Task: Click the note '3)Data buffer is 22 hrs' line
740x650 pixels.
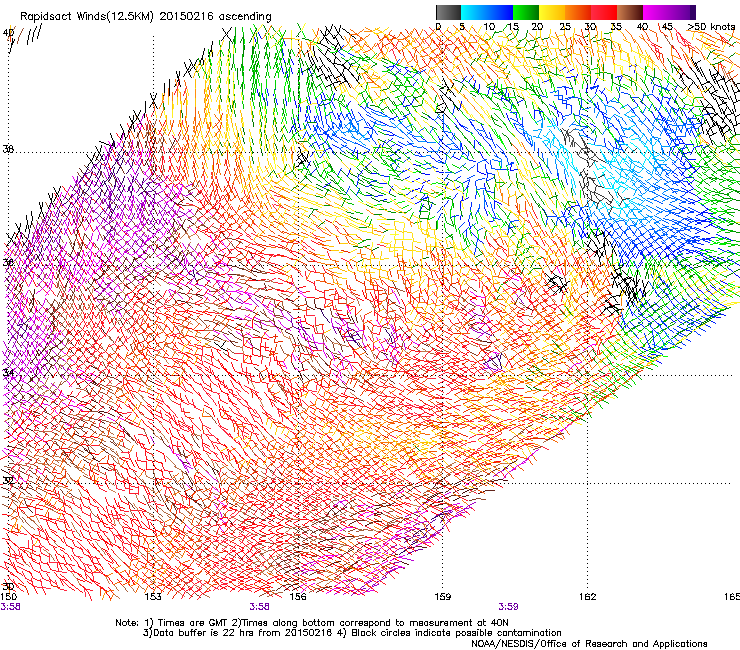Action: tap(352, 633)
